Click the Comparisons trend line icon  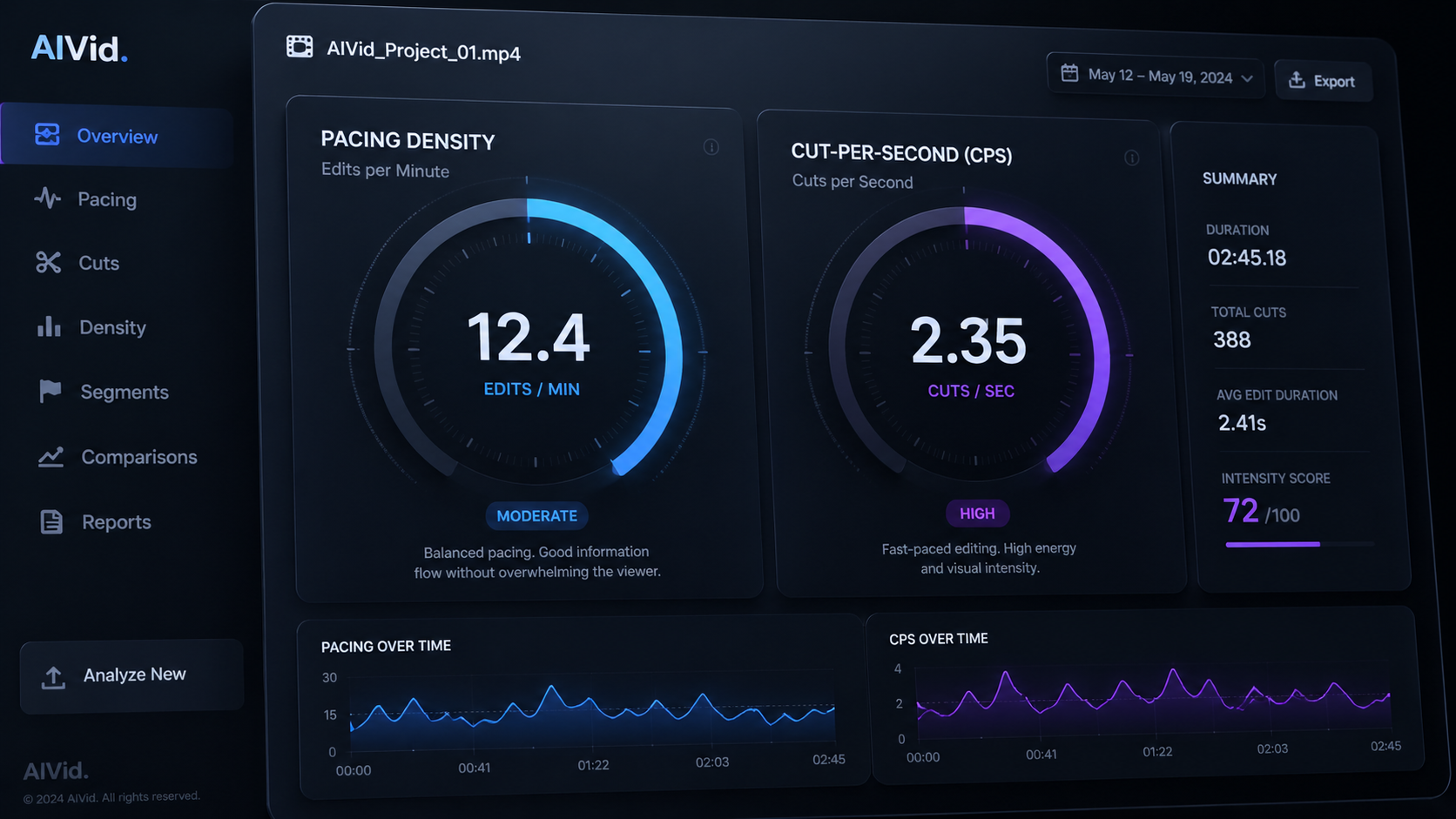(51, 456)
